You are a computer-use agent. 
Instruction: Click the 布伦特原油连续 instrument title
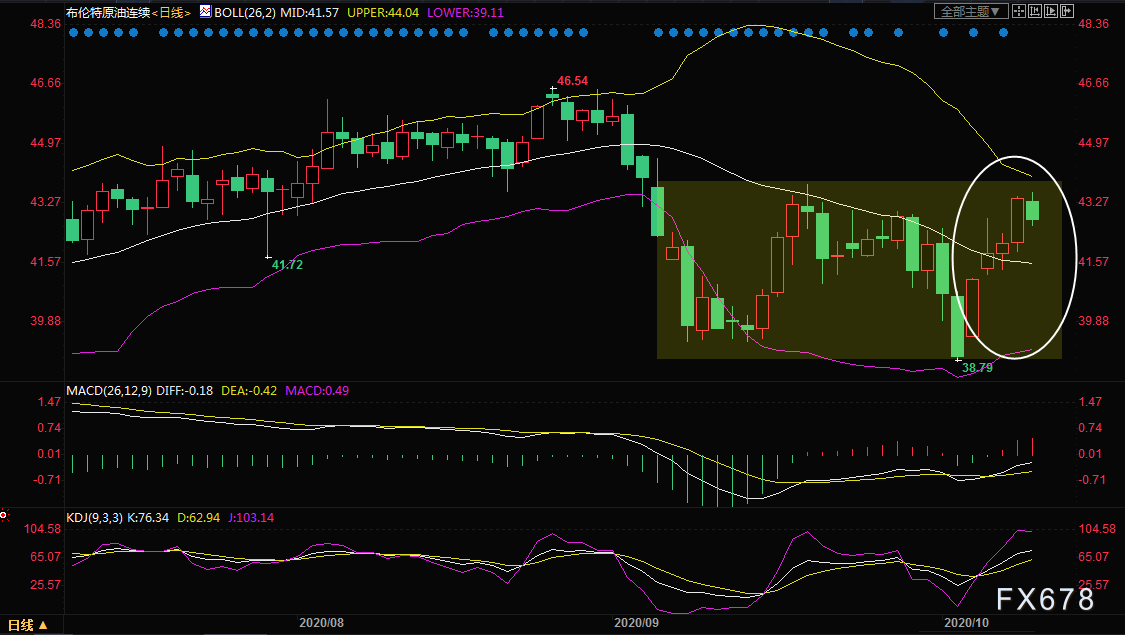[x=108, y=12]
